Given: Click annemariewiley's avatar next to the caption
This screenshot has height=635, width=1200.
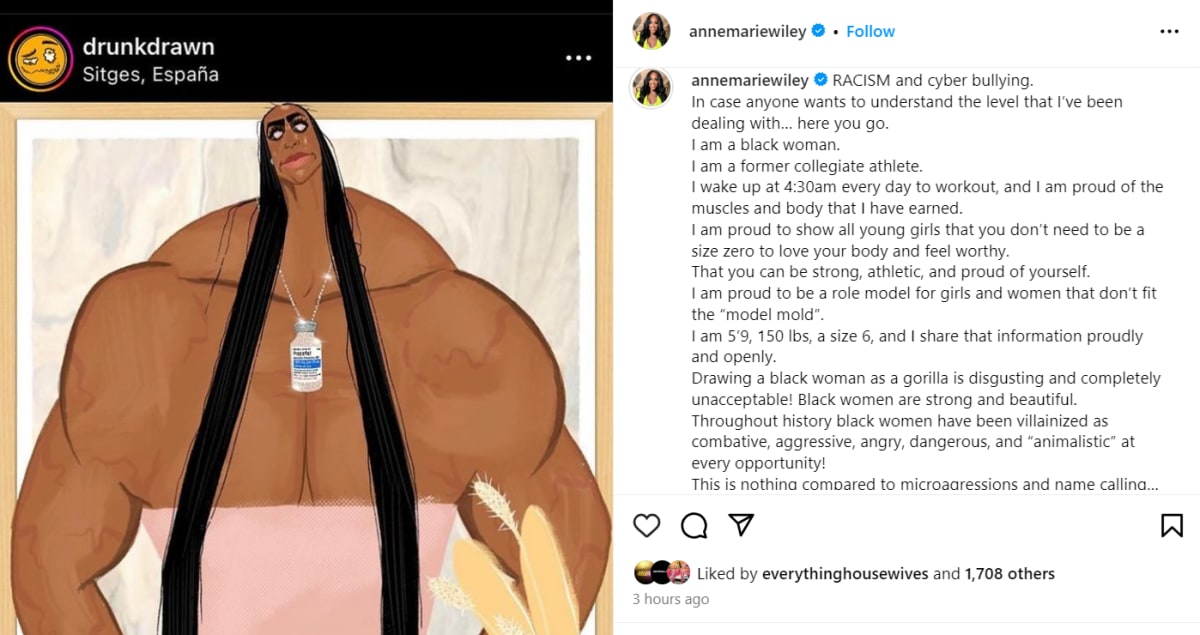Looking at the screenshot, I should [651, 88].
